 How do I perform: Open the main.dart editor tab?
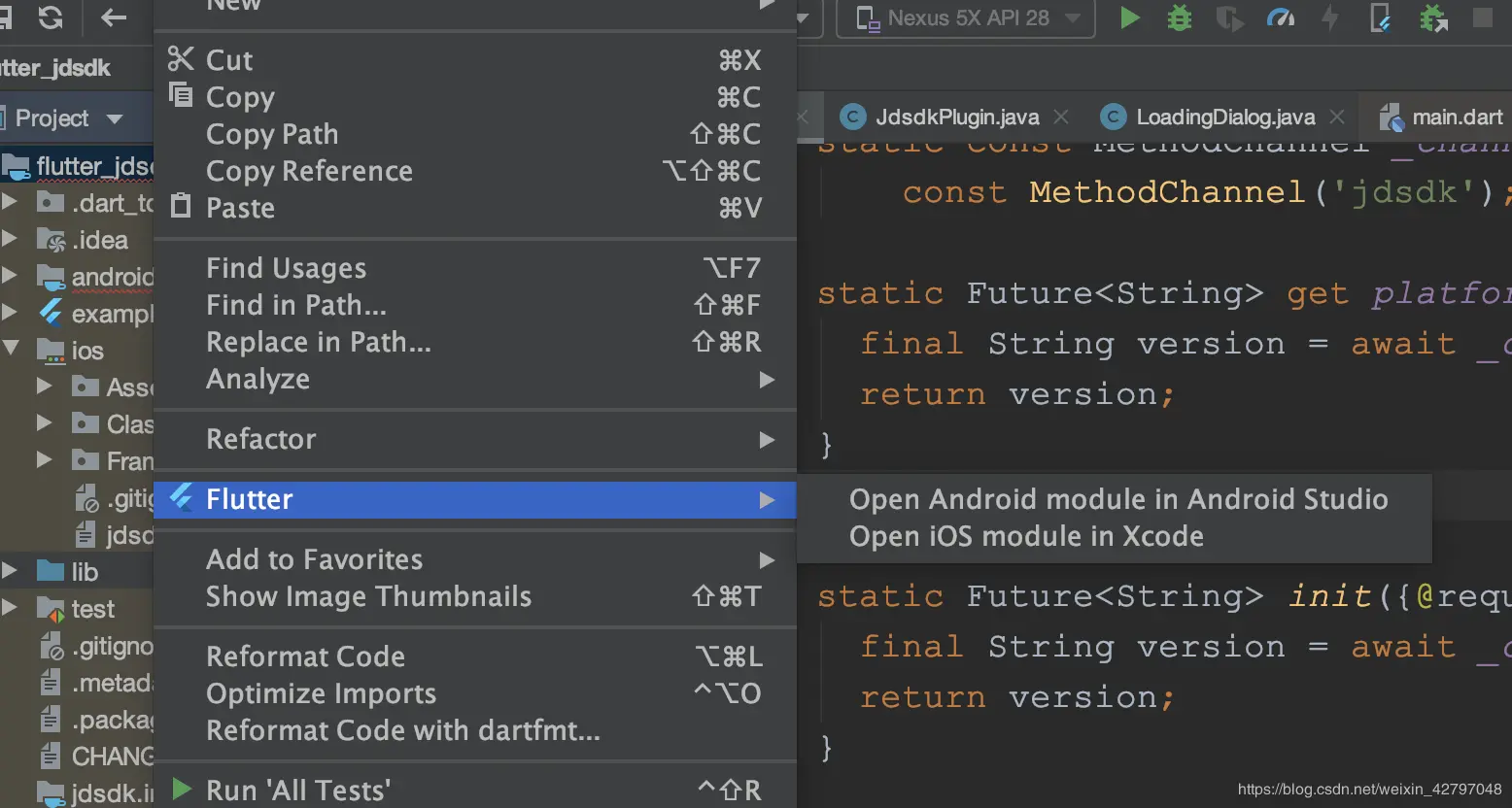pos(1456,118)
